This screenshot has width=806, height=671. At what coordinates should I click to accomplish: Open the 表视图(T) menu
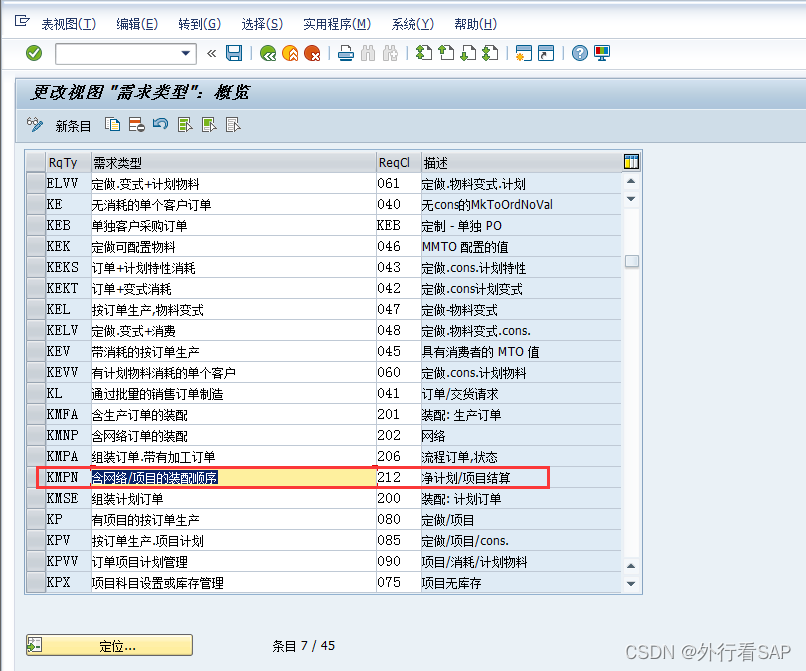pyautogui.click(x=68, y=24)
